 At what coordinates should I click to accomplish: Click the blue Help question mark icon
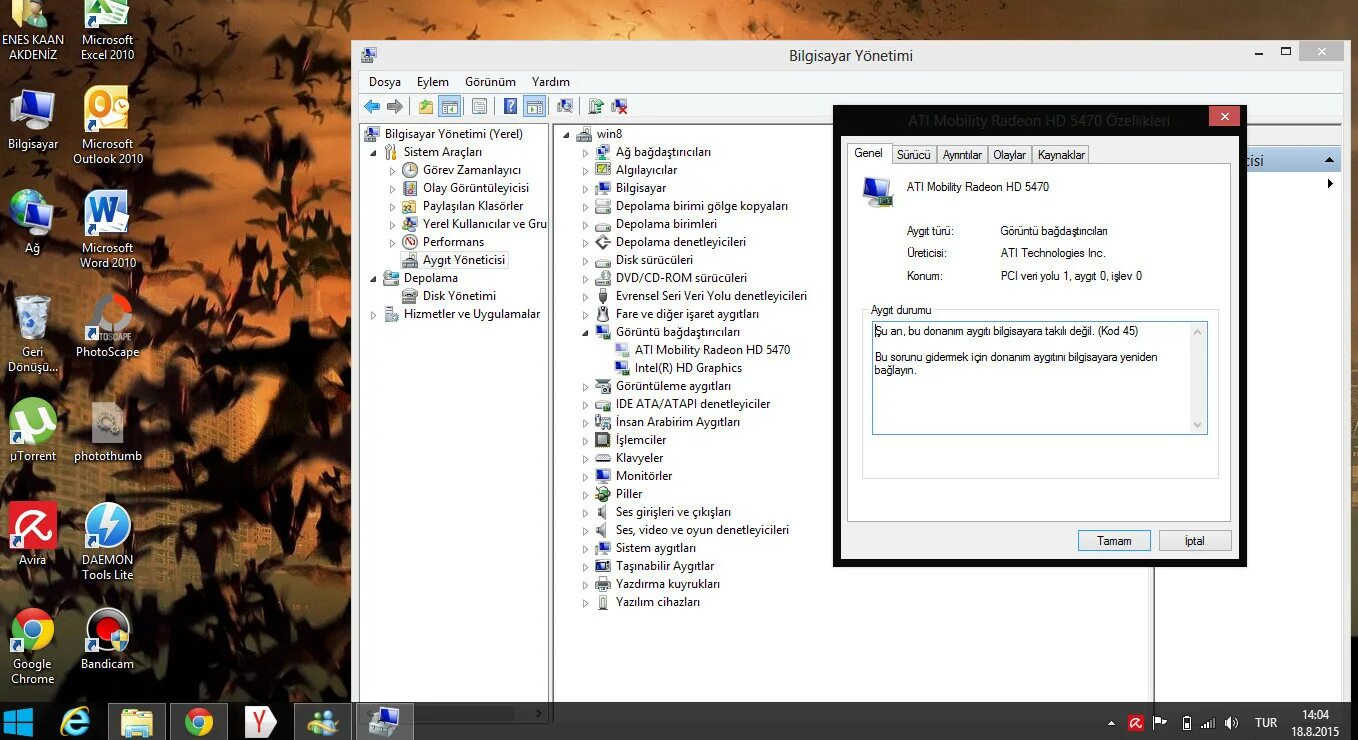[x=511, y=107]
